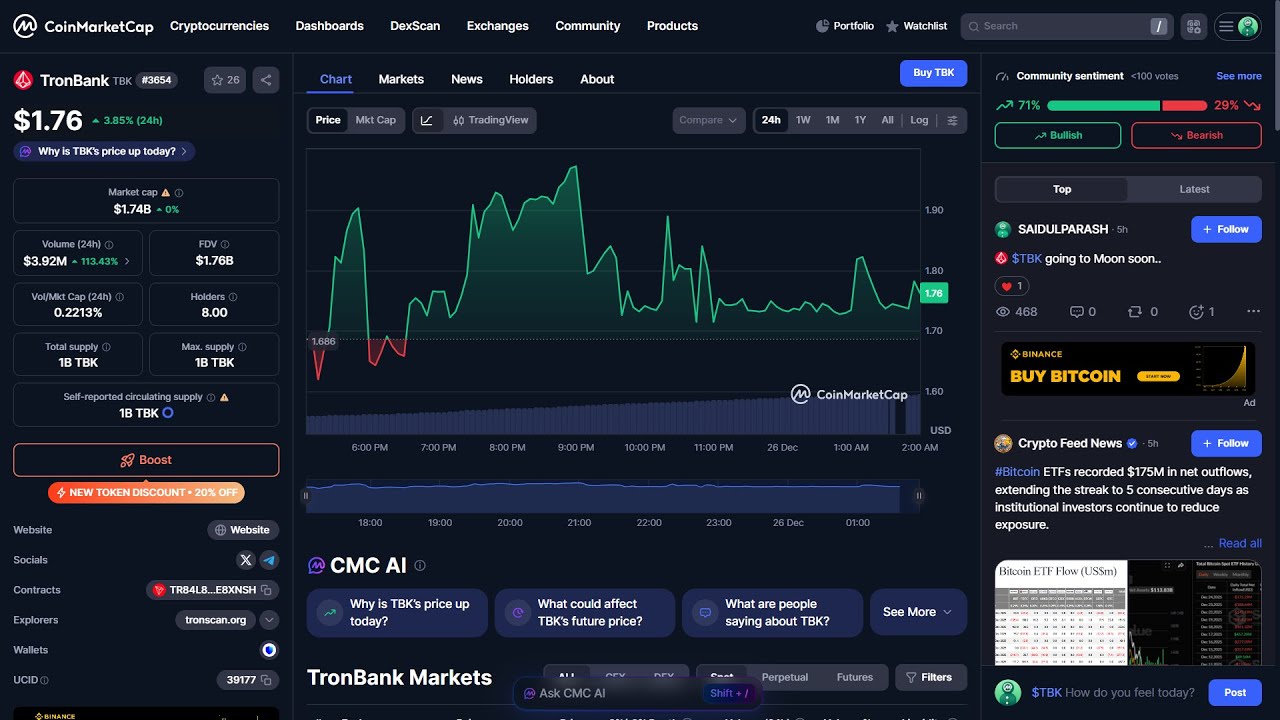Select Mkt Cap chart mode
This screenshot has width=1280, height=720.
tap(376, 120)
